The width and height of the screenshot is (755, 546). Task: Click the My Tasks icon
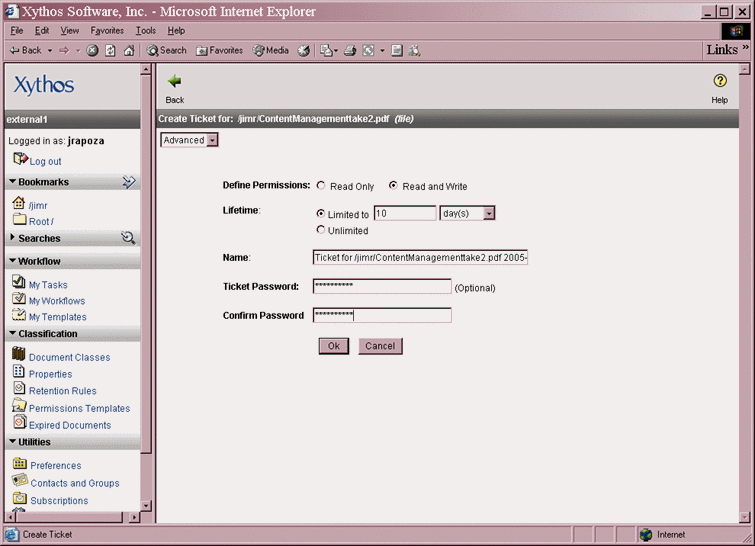pyautogui.click(x=19, y=281)
